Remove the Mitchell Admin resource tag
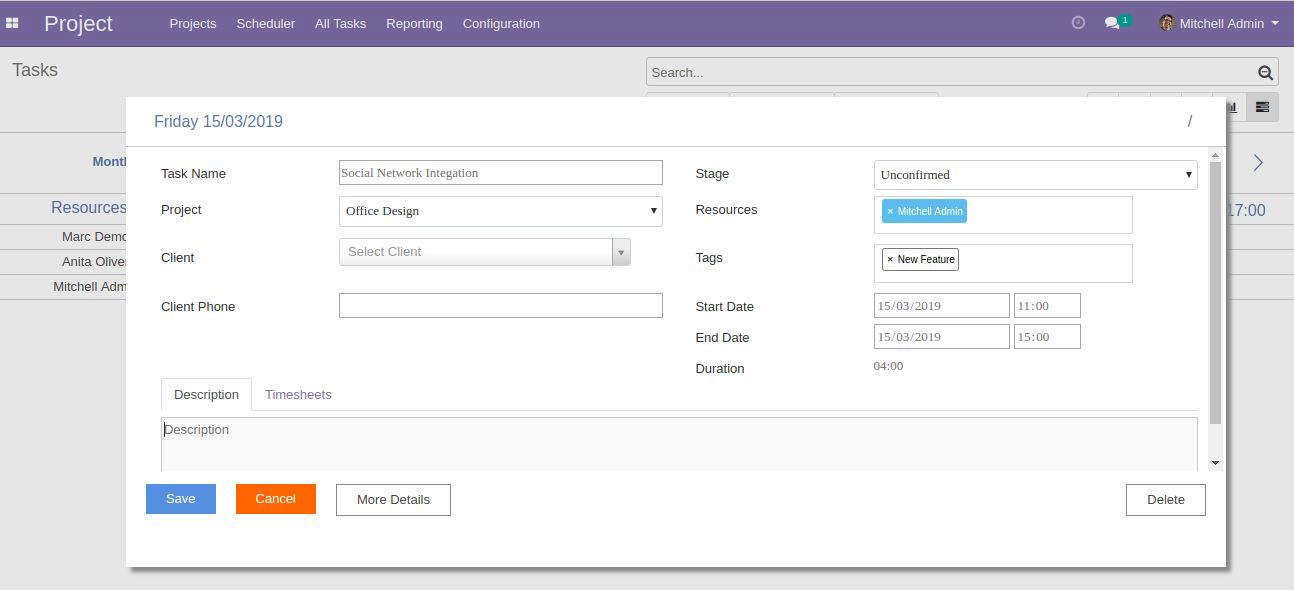1294x590 pixels. [x=890, y=211]
